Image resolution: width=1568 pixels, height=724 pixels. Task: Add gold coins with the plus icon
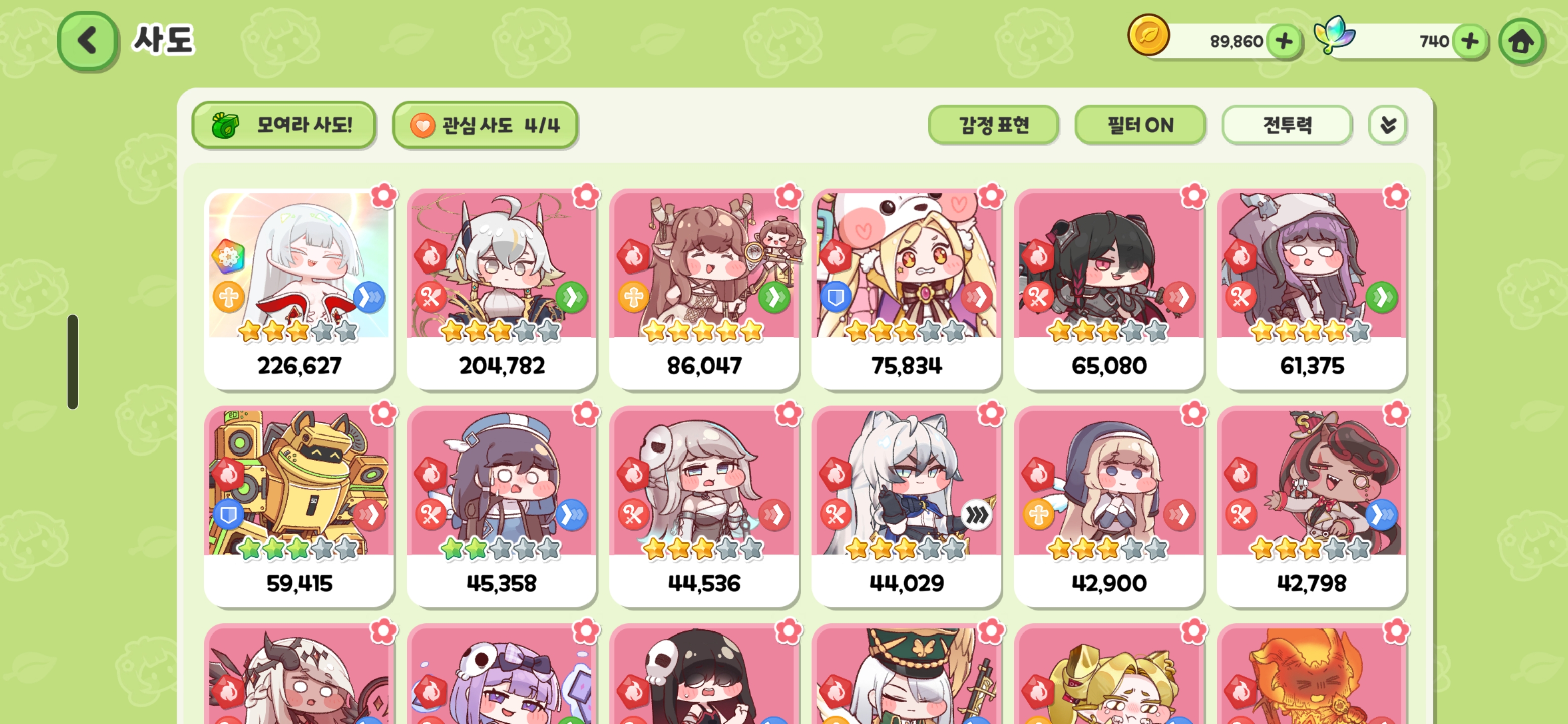coord(1284,41)
